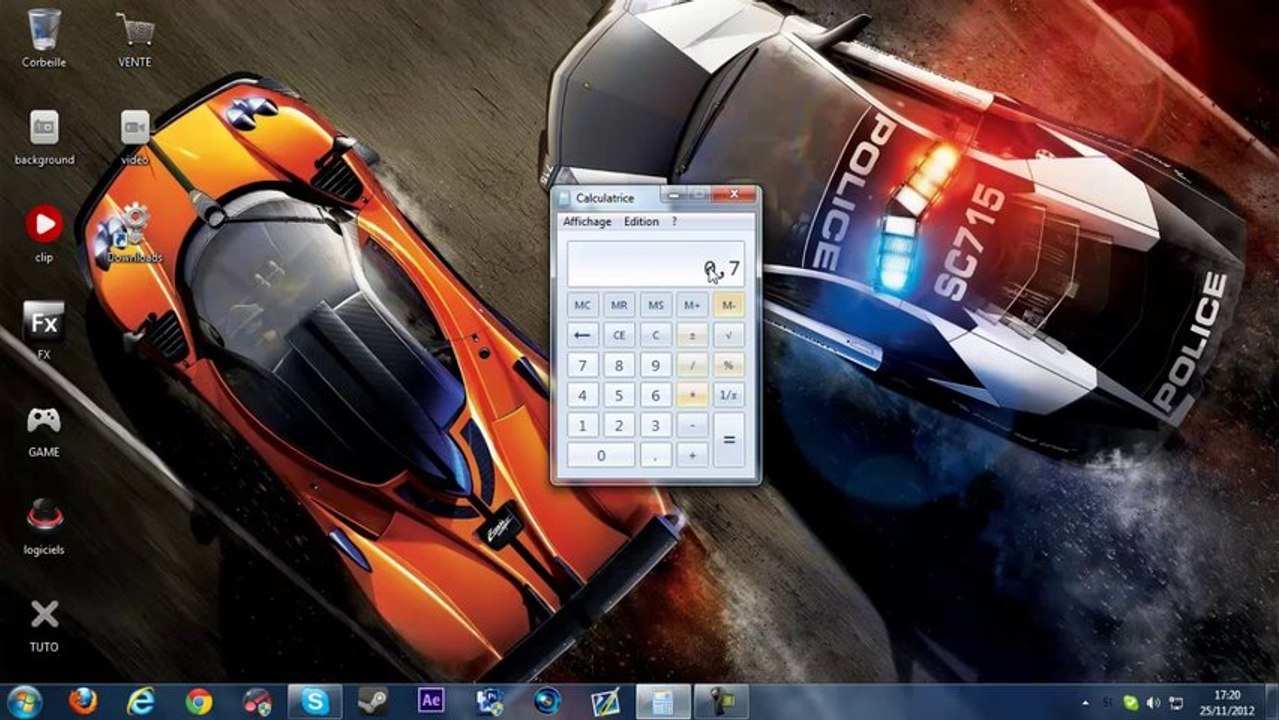Click digit 8 on calculator
The width and height of the screenshot is (1279, 720).
[619, 365]
